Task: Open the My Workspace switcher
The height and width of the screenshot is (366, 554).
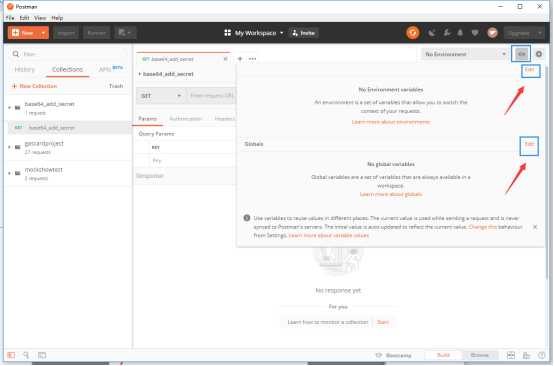Action: (259, 33)
